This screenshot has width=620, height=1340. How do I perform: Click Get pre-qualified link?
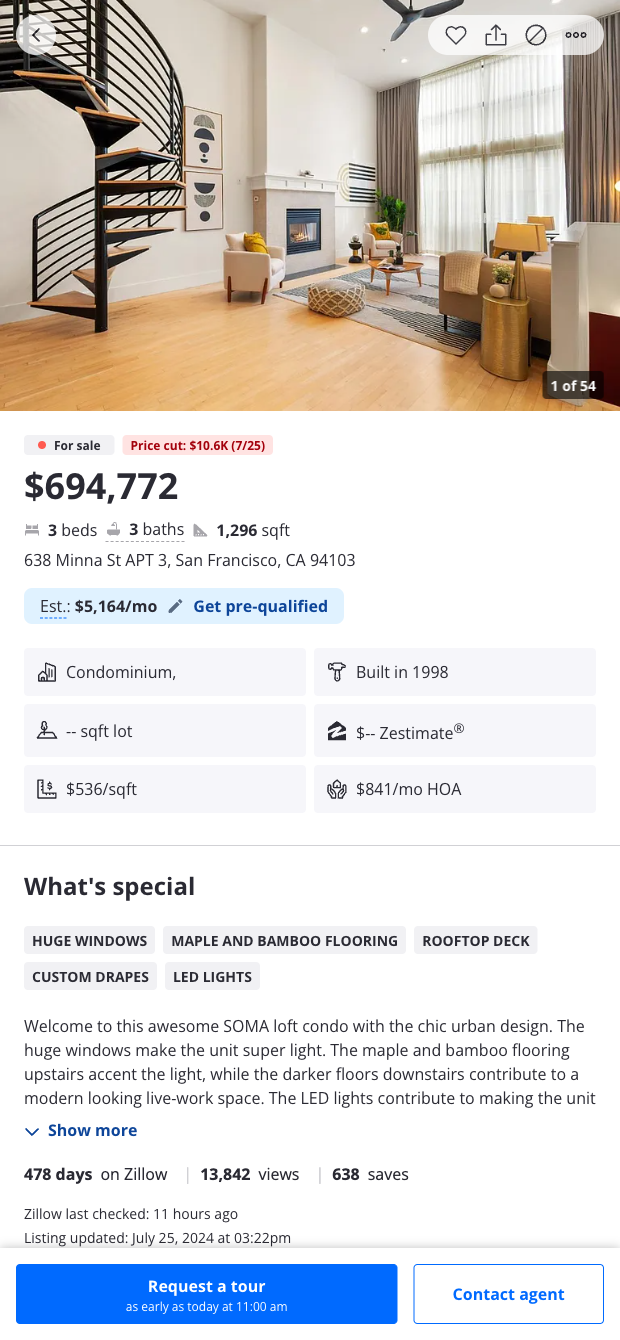(260, 606)
